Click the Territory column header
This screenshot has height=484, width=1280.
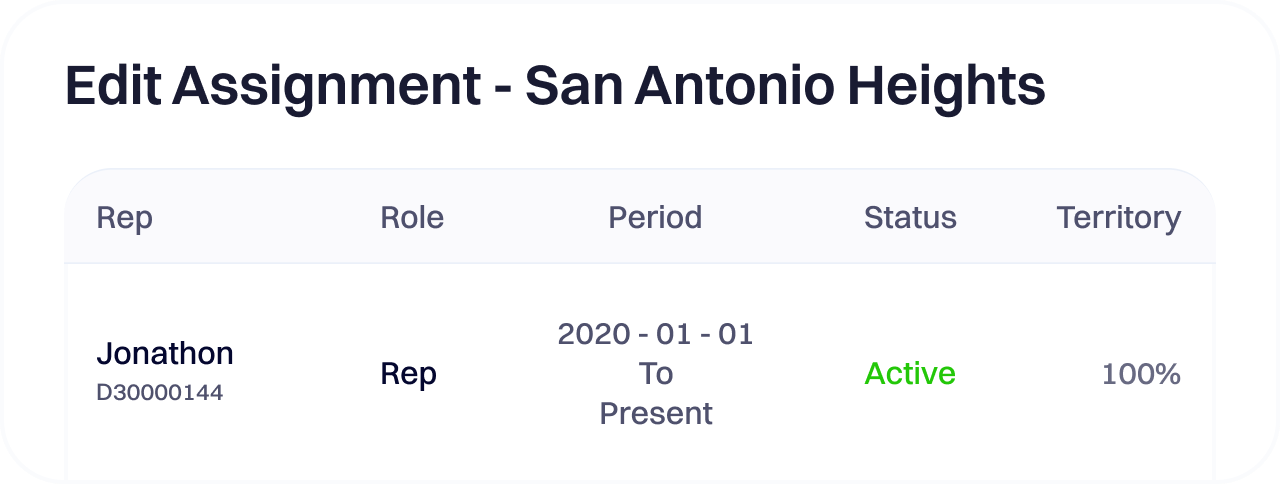click(x=1118, y=218)
